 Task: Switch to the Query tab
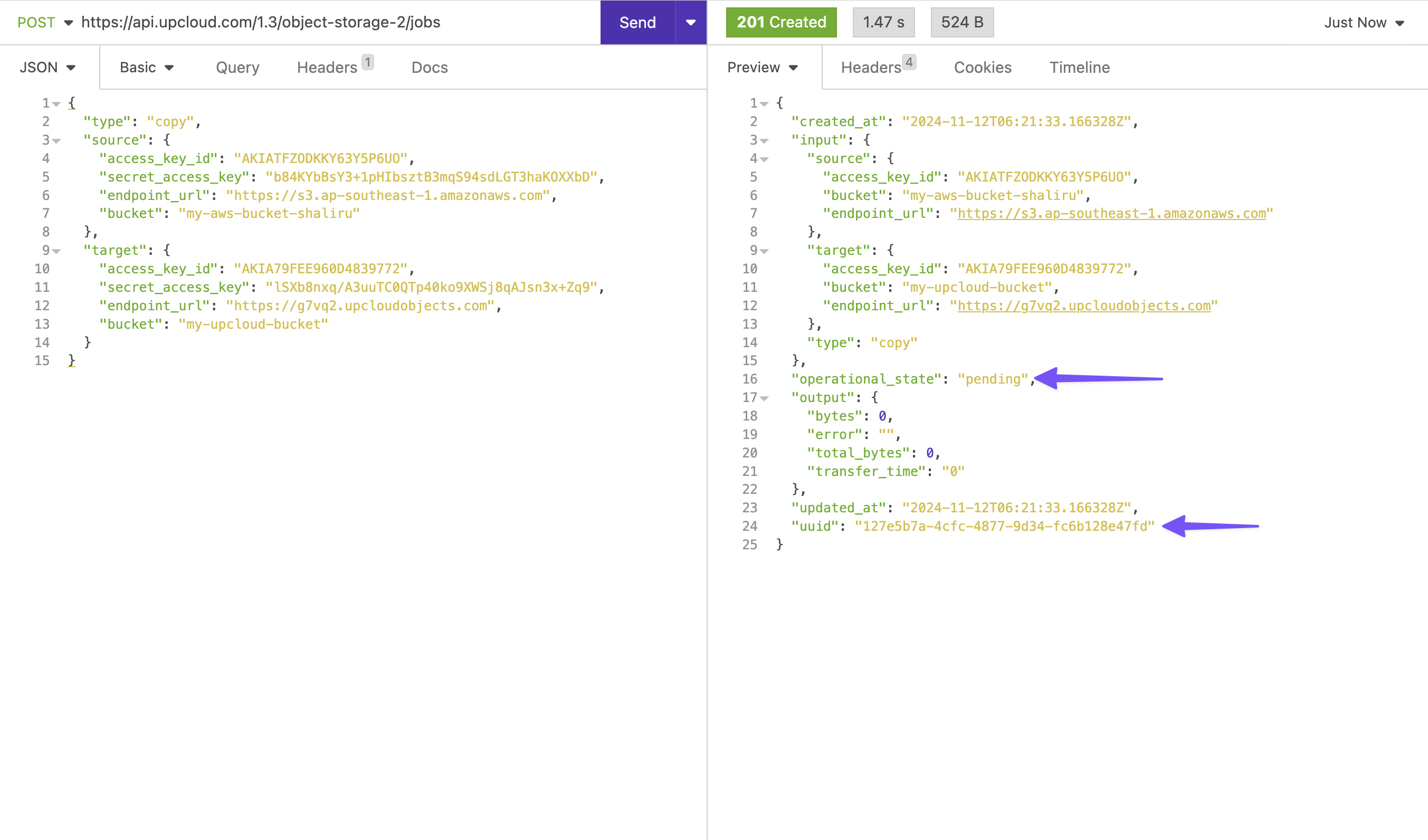click(x=237, y=68)
